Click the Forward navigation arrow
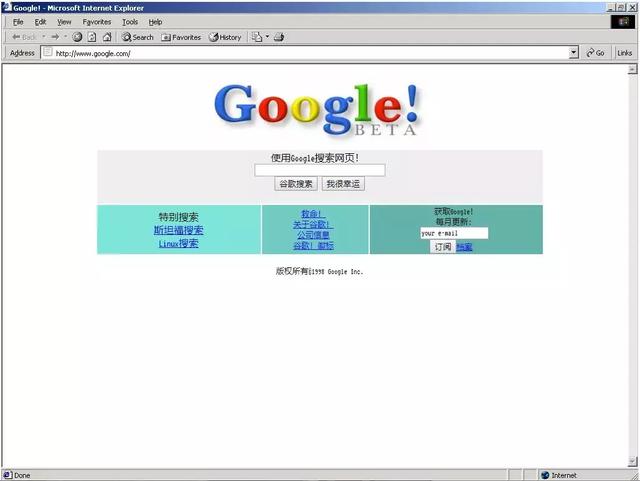 pos(55,37)
